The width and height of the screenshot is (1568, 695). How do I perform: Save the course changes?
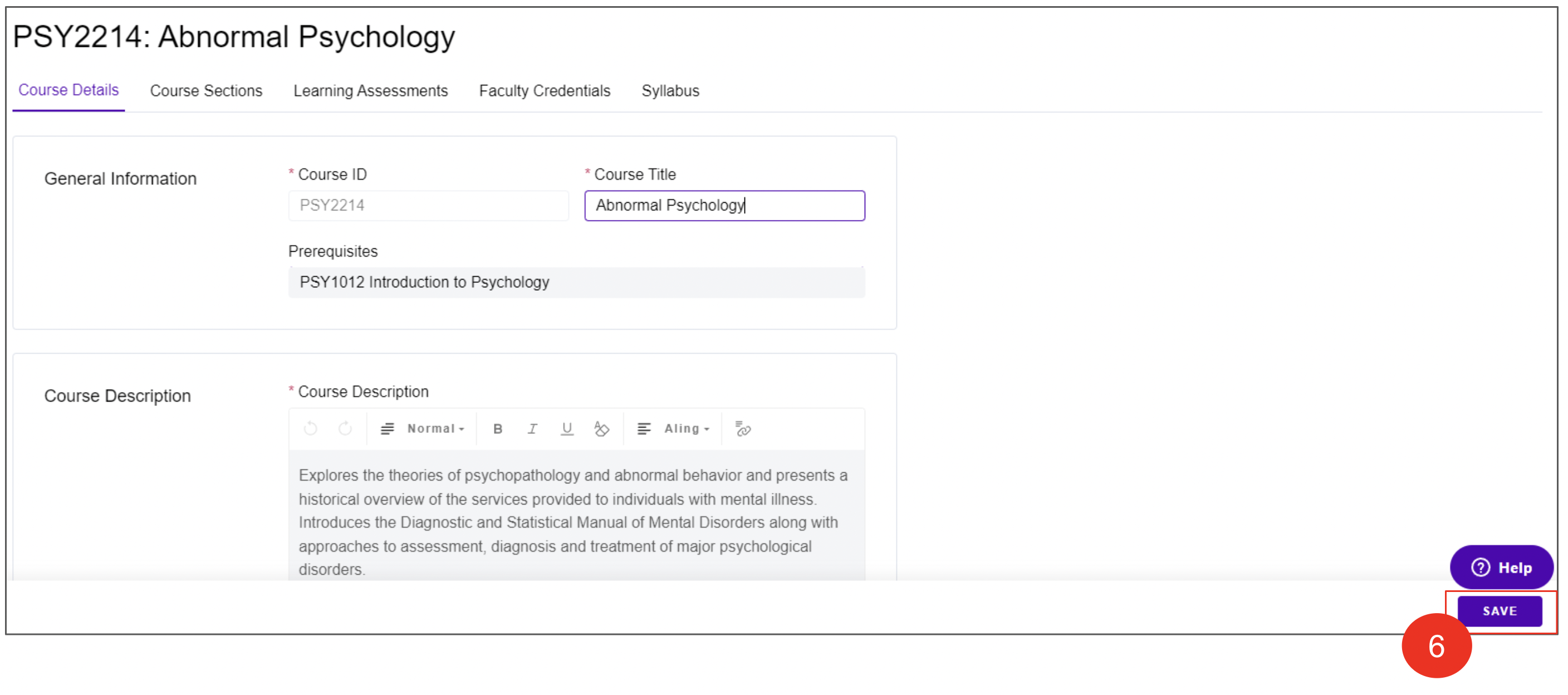[1499, 611]
